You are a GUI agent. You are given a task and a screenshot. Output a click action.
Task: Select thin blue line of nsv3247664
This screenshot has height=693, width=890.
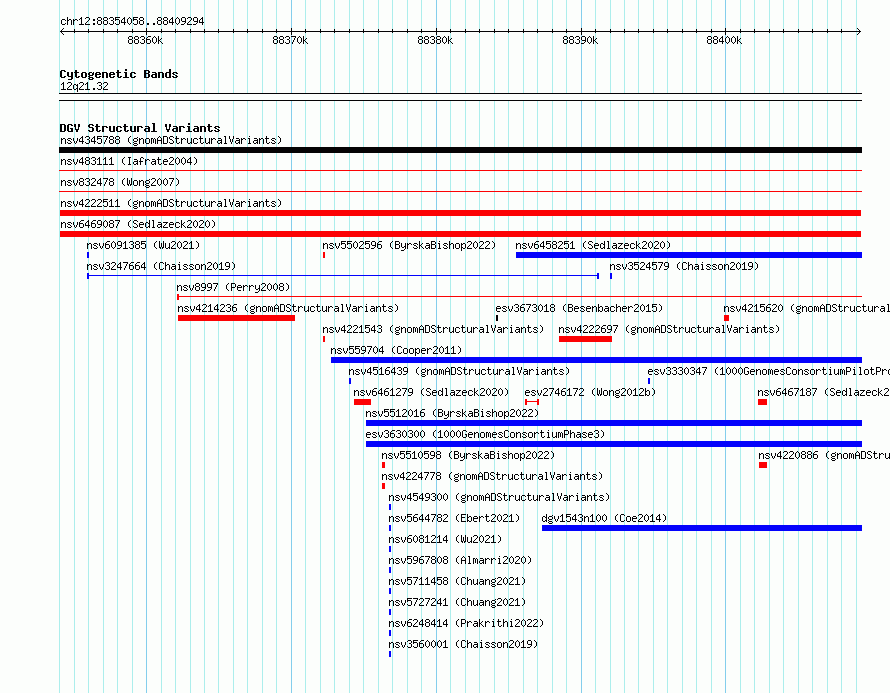point(343,276)
